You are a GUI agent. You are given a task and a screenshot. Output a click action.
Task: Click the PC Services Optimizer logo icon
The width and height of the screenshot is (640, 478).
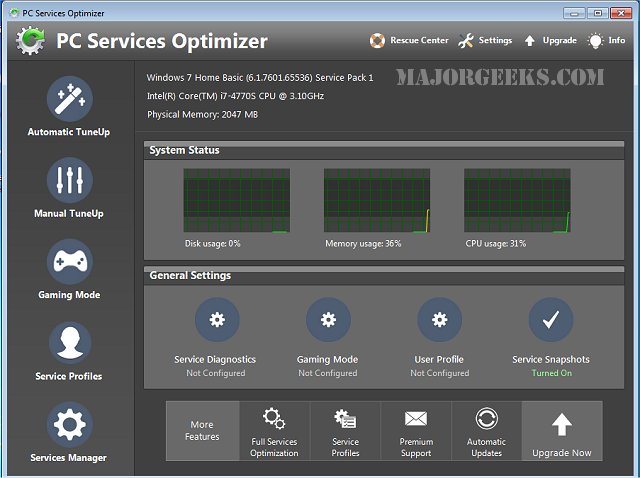coord(30,40)
